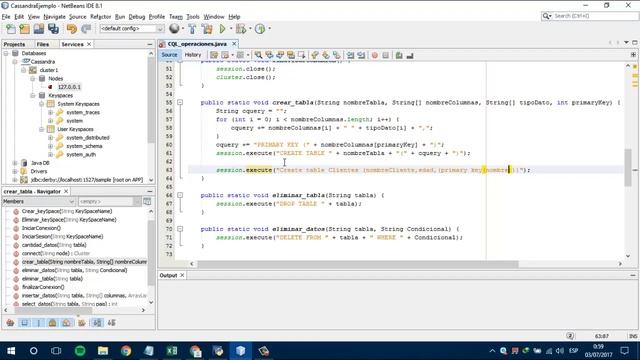640x360 pixels.
Task: Click the New File toolbar icon
Action: pos(11,29)
